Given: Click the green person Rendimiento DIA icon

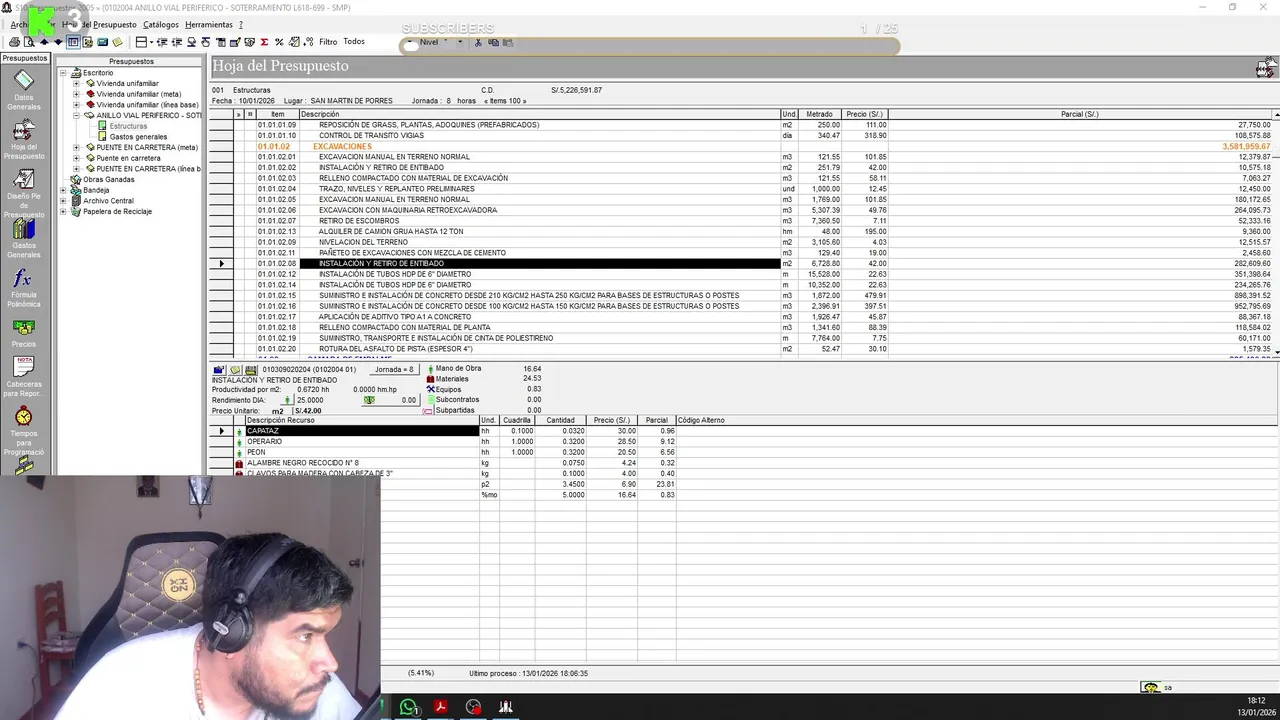Looking at the screenshot, I should pyautogui.click(x=287, y=400).
